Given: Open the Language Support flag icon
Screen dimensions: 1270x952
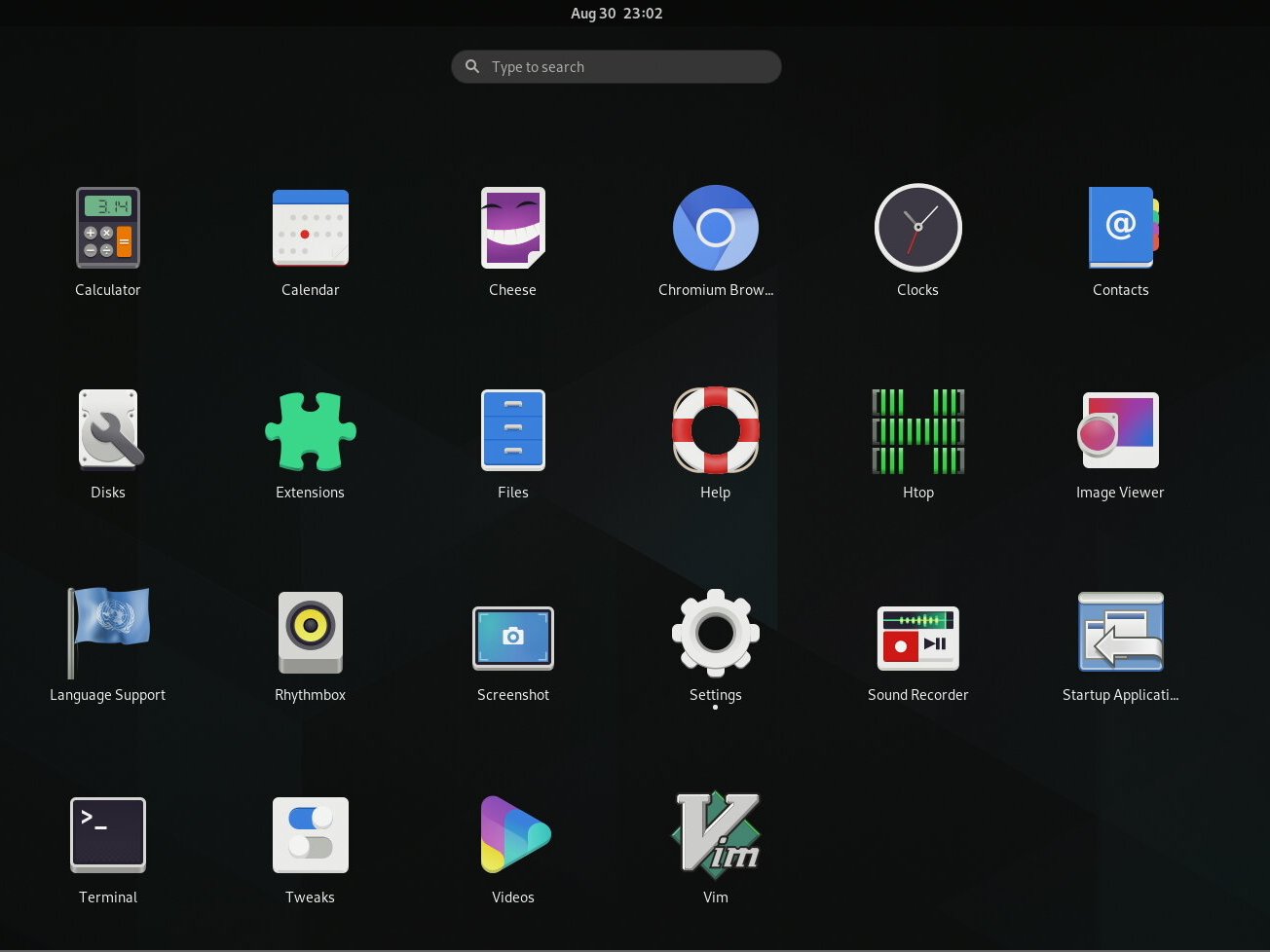Looking at the screenshot, I should point(108,633).
